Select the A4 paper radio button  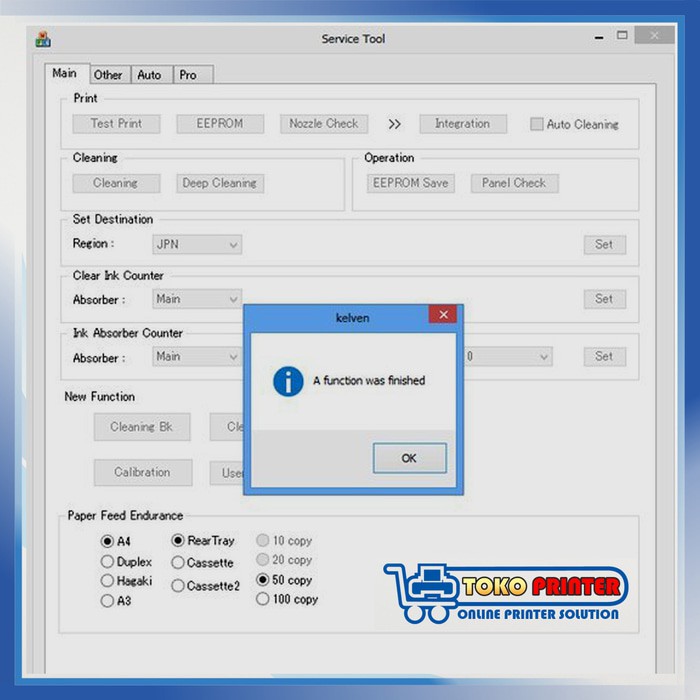(107, 541)
